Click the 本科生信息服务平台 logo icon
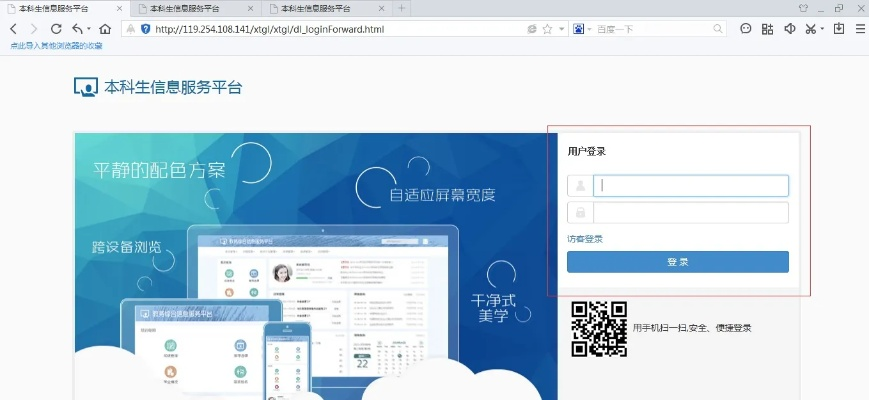Viewport: 869px width, 400px height. pos(86,87)
